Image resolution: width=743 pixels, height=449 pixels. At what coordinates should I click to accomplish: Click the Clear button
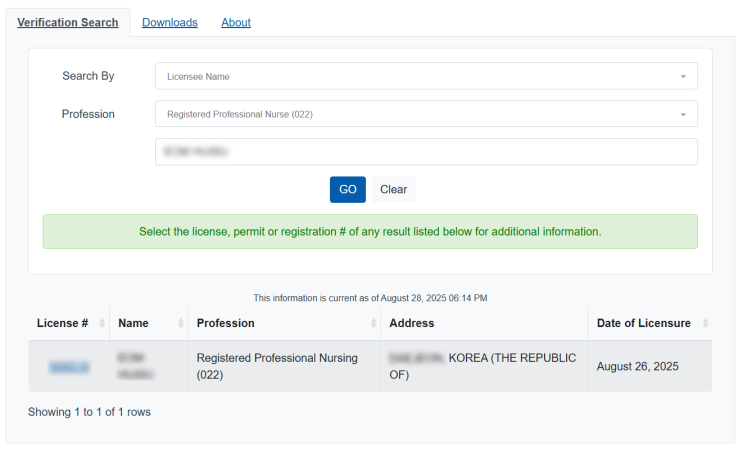click(393, 190)
